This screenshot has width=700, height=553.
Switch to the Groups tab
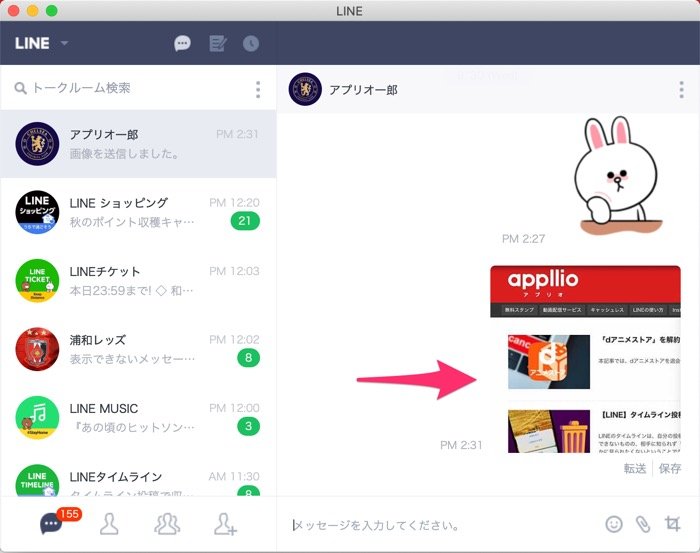tap(167, 524)
